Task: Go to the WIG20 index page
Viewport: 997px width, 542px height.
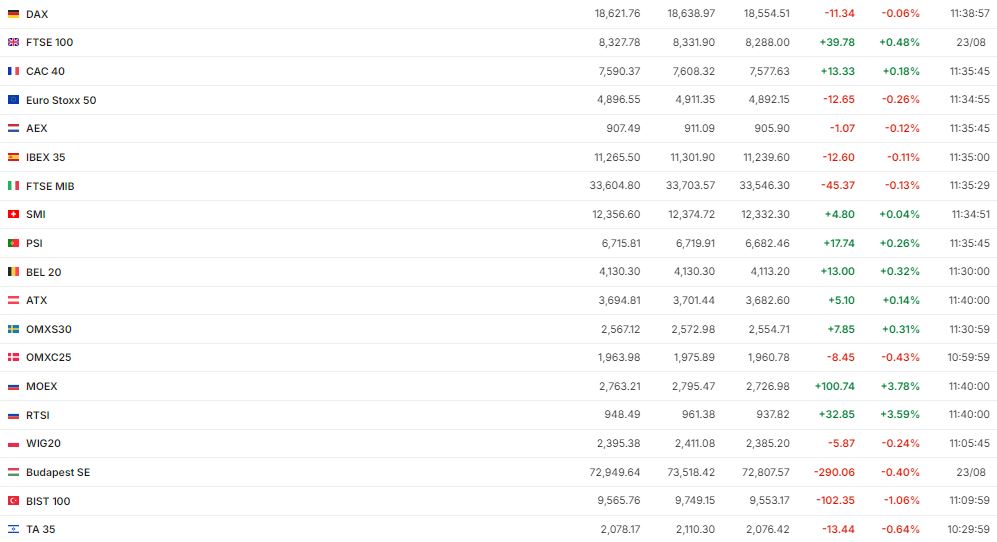Action: pos(44,443)
